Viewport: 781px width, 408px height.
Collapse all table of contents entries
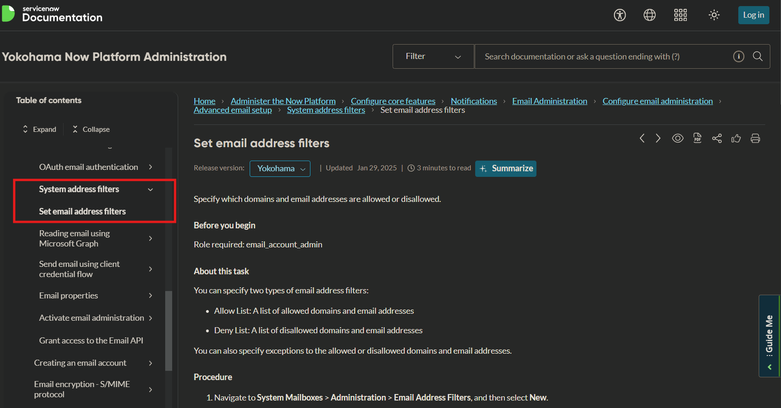[91, 129]
